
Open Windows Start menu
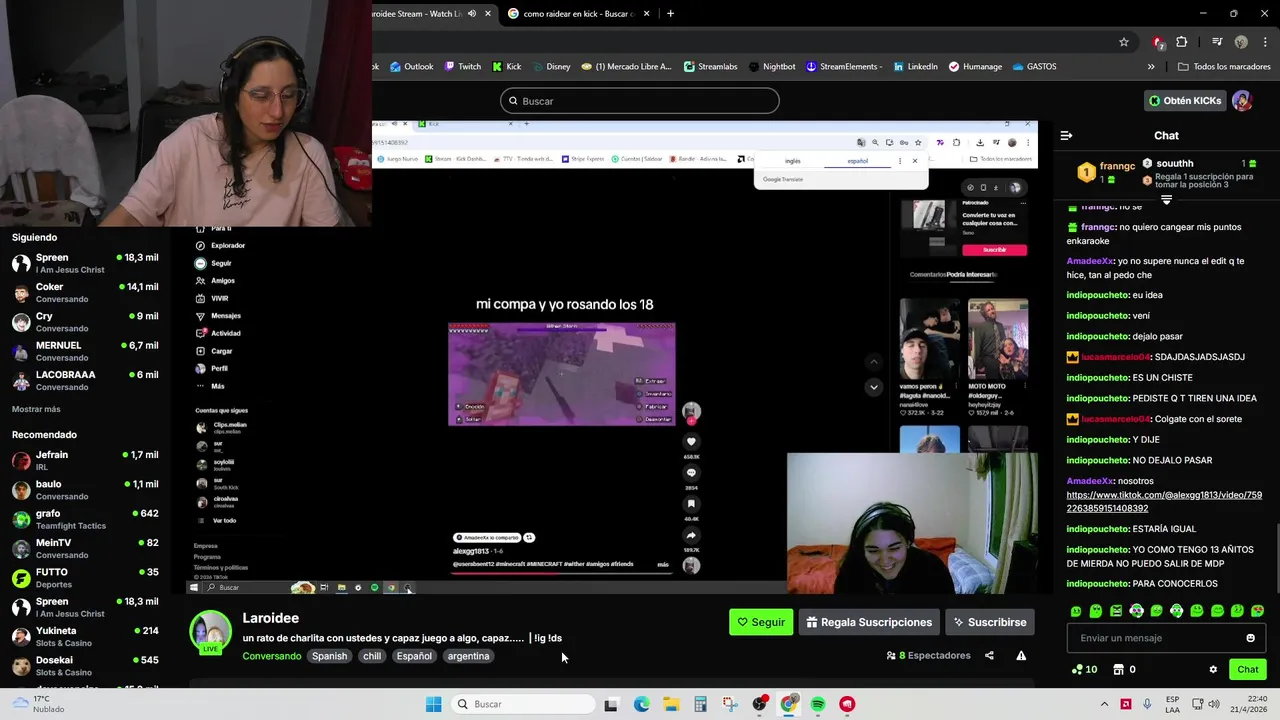pos(433,704)
